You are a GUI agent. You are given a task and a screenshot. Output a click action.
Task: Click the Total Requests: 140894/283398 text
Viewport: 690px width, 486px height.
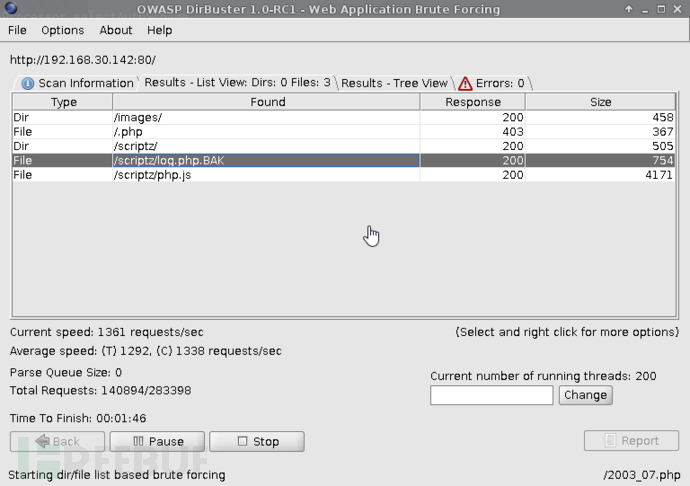tap(100, 390)
